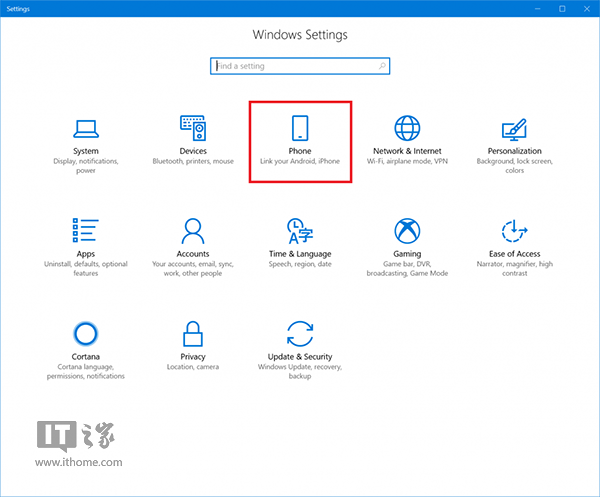Maximize the Settings window

pyautogui.click(x=562, y=8)
